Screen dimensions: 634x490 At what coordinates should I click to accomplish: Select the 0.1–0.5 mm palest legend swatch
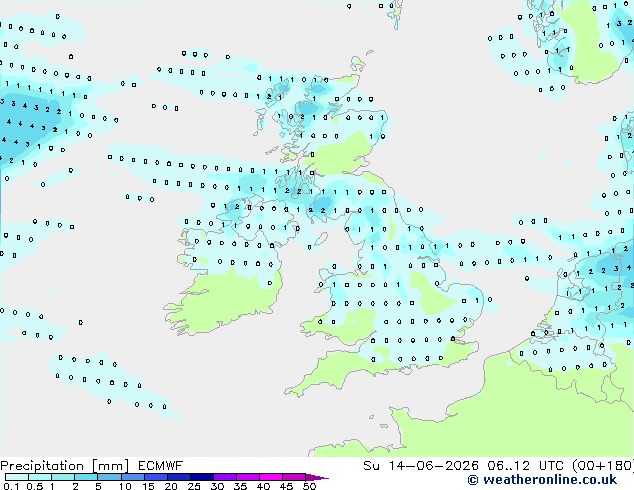[x=17, y=477]
